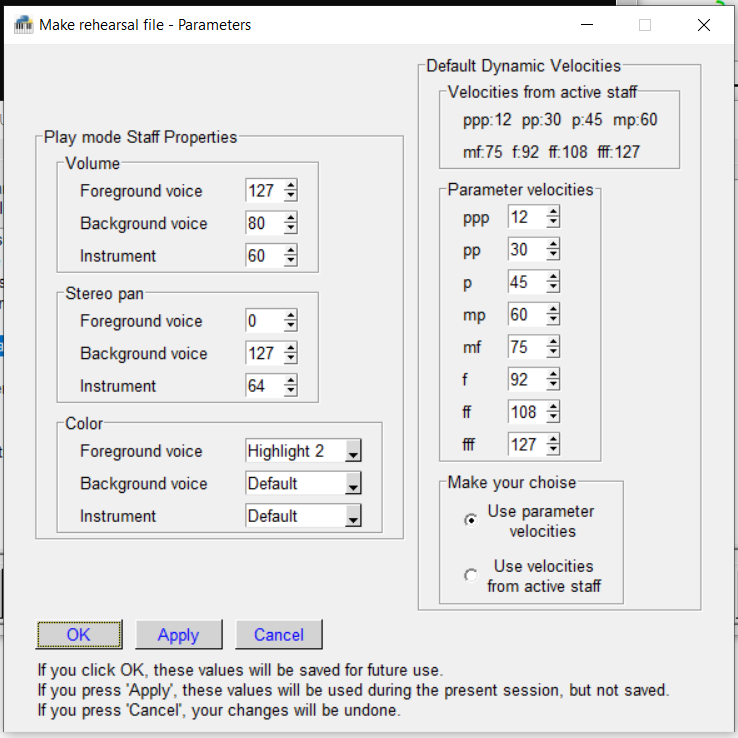
Task: Increase p parameter velocity
Action: point(554,276)
